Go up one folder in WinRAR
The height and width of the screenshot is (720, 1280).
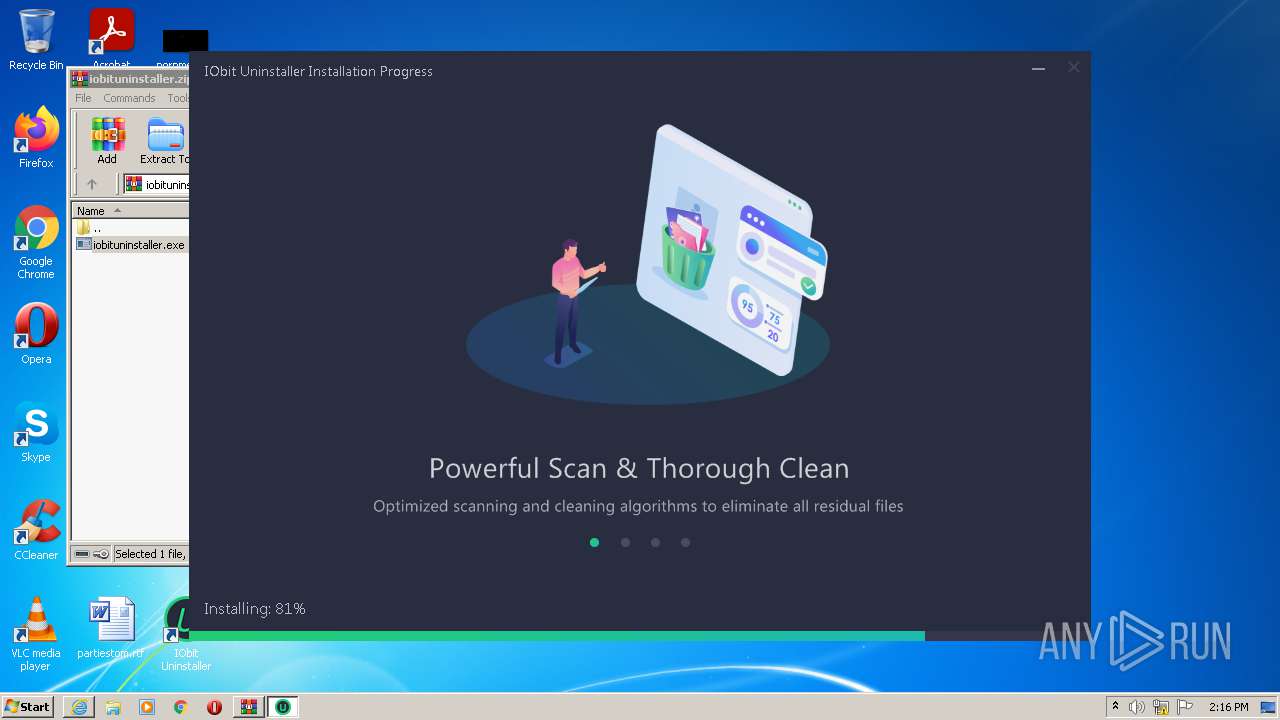[92, 184]
